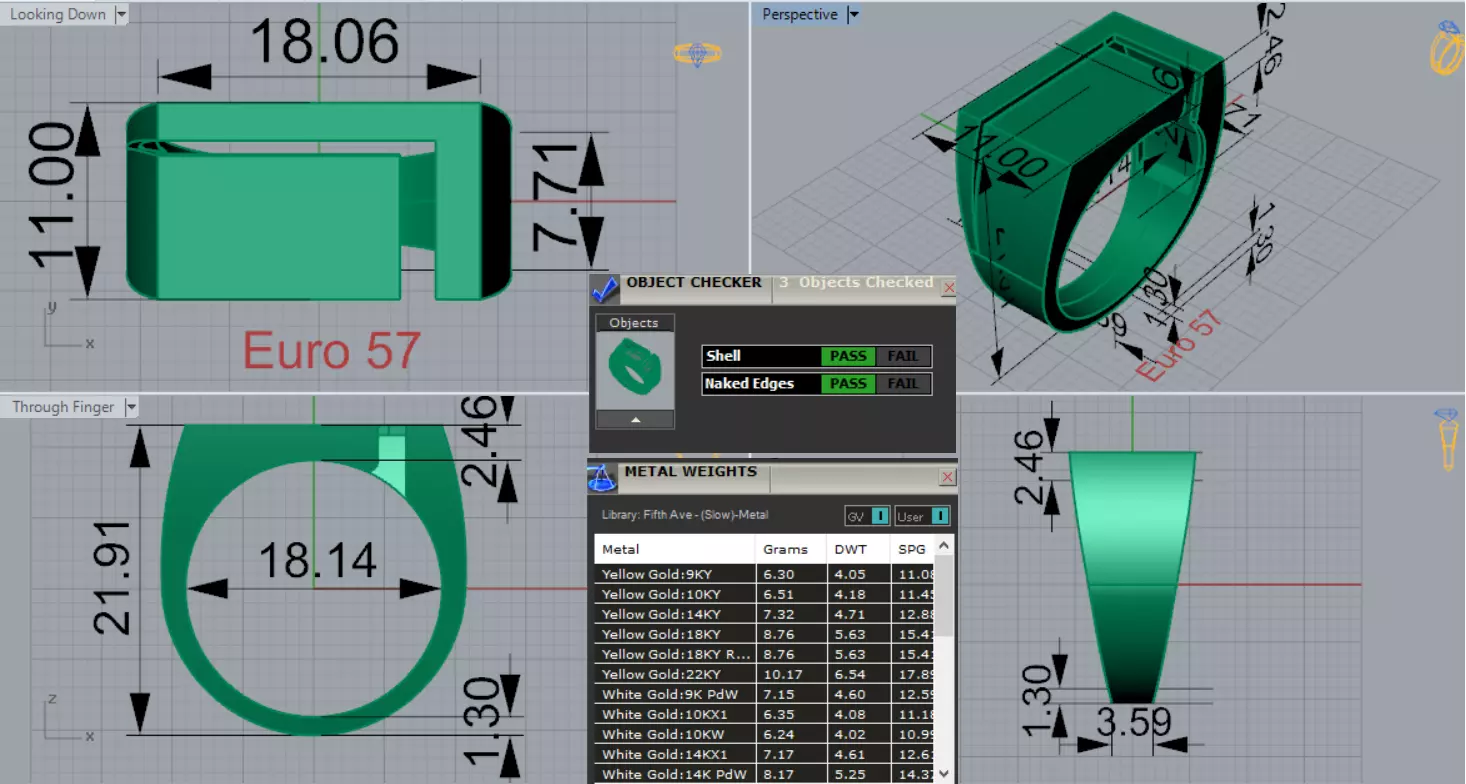Click the DWT column header

tap(859, 549)
